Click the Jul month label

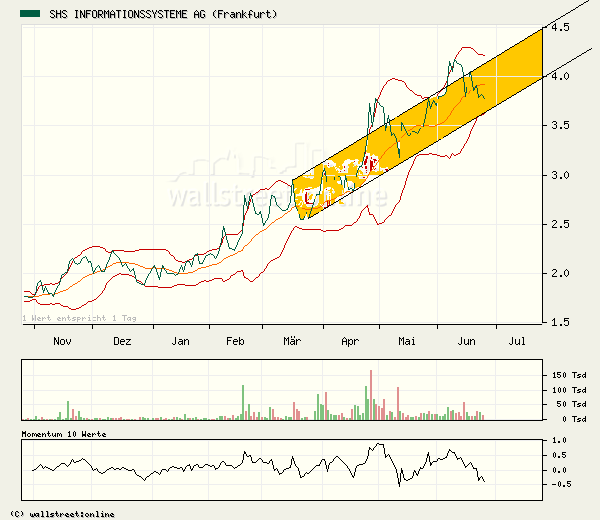point(517,341)
